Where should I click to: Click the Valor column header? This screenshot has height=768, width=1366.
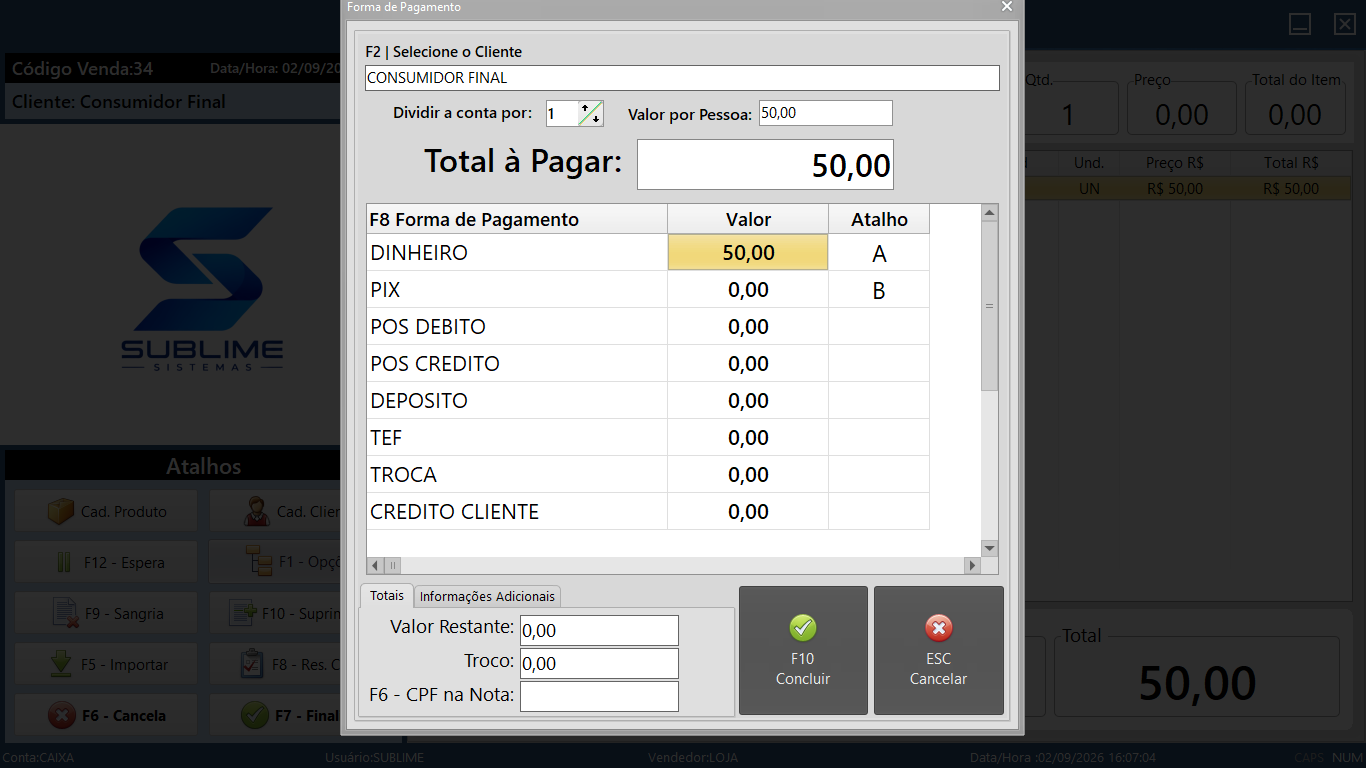[748, 219]
